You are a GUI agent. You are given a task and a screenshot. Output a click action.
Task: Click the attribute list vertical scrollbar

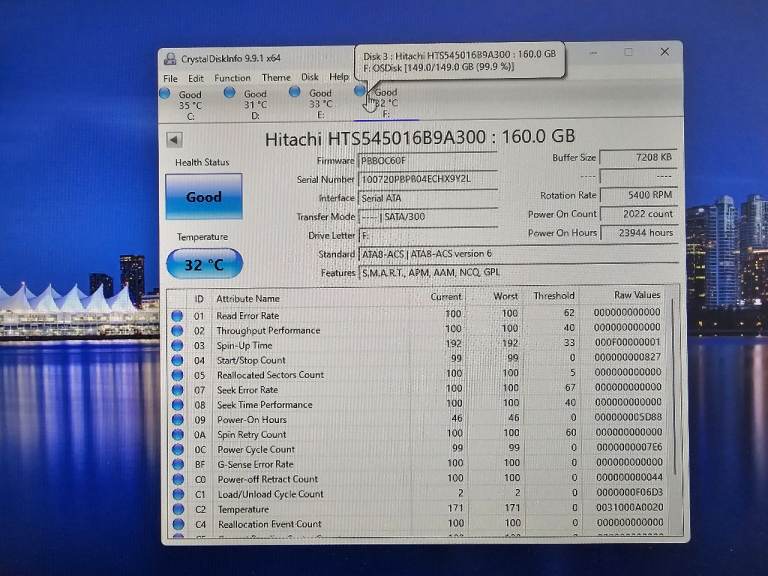(675, 387)
